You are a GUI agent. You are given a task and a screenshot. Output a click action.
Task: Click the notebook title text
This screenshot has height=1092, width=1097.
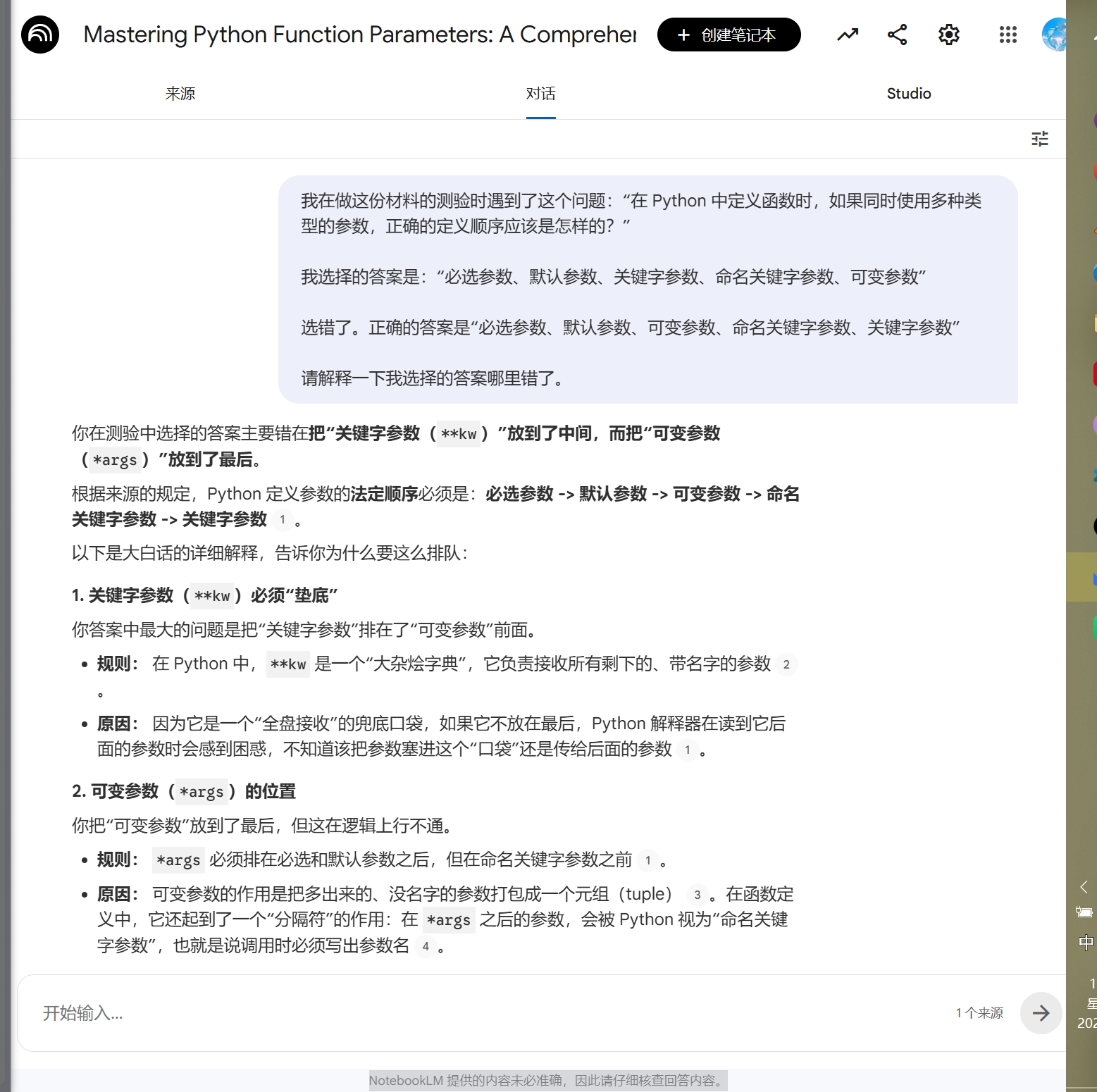[x=360, y=35]
